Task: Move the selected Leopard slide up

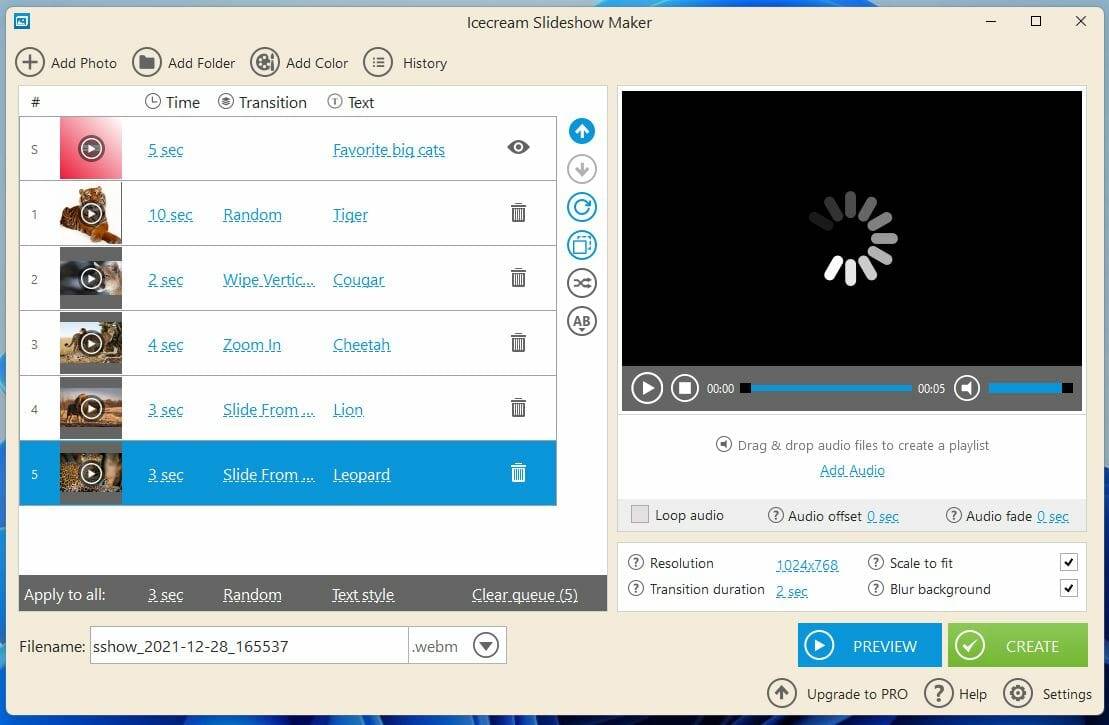Action: 581,130
